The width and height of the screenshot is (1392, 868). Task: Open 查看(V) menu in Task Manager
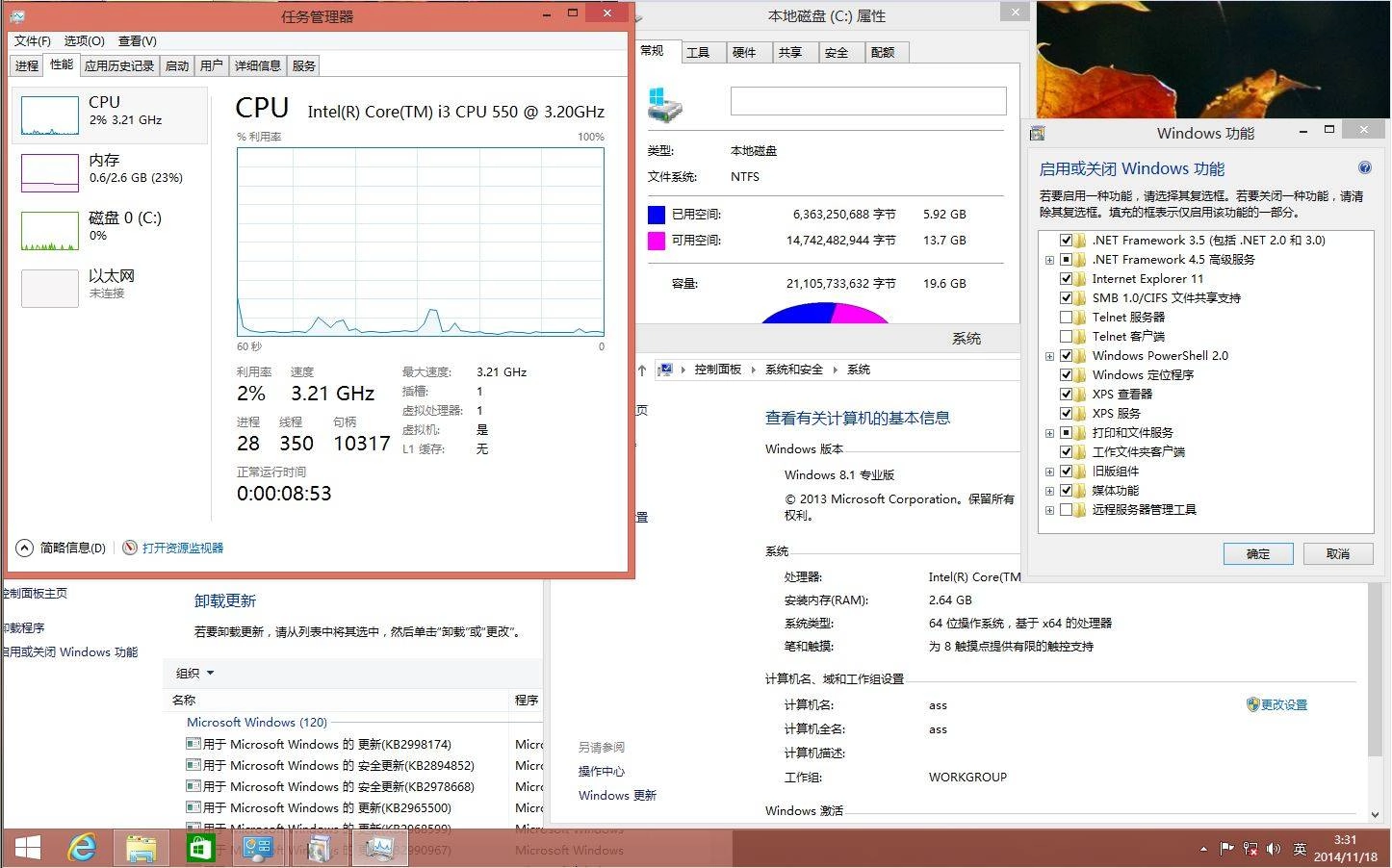click(138, 40)
